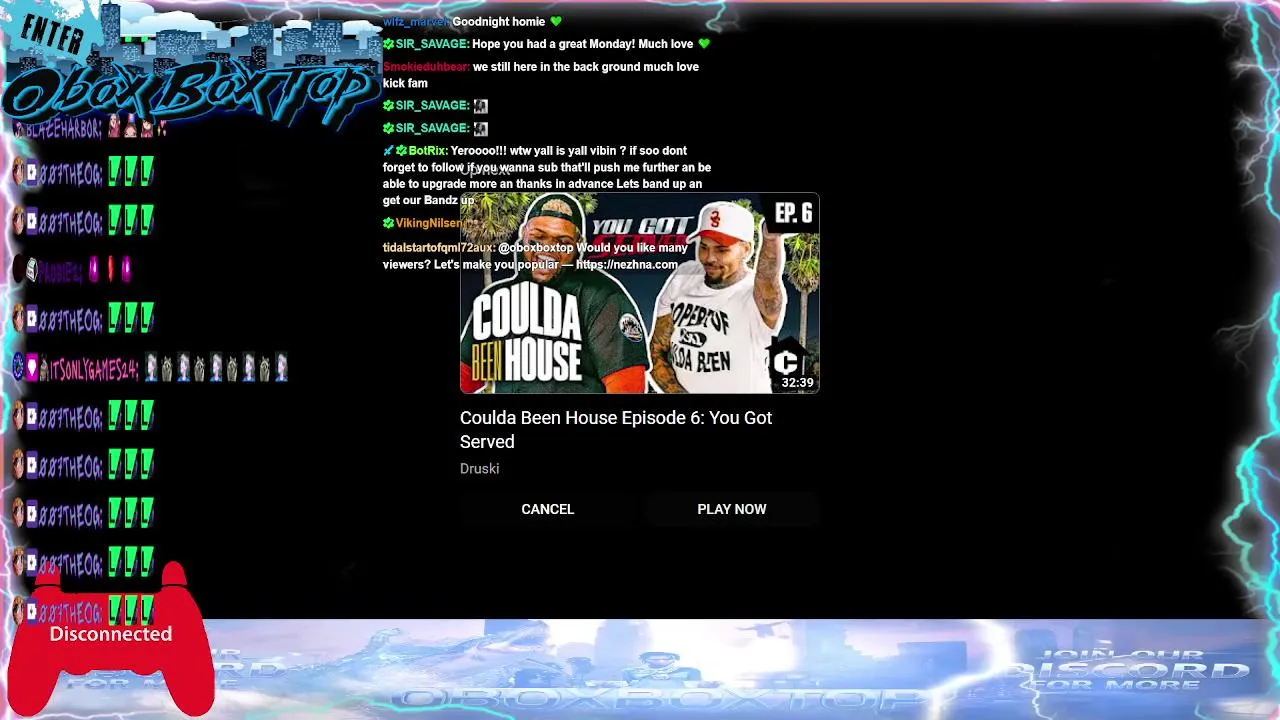Cancel the Up next autoplay
The image size is (1280, 720).
point(547,509)
